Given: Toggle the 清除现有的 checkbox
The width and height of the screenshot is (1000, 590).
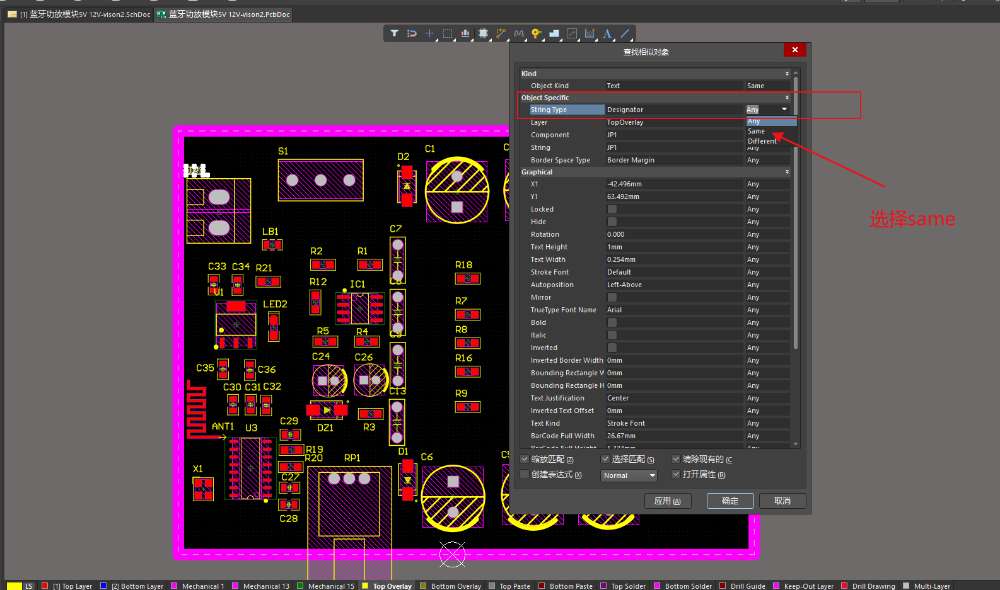Looking at the screenshot, I should point(676,459).
